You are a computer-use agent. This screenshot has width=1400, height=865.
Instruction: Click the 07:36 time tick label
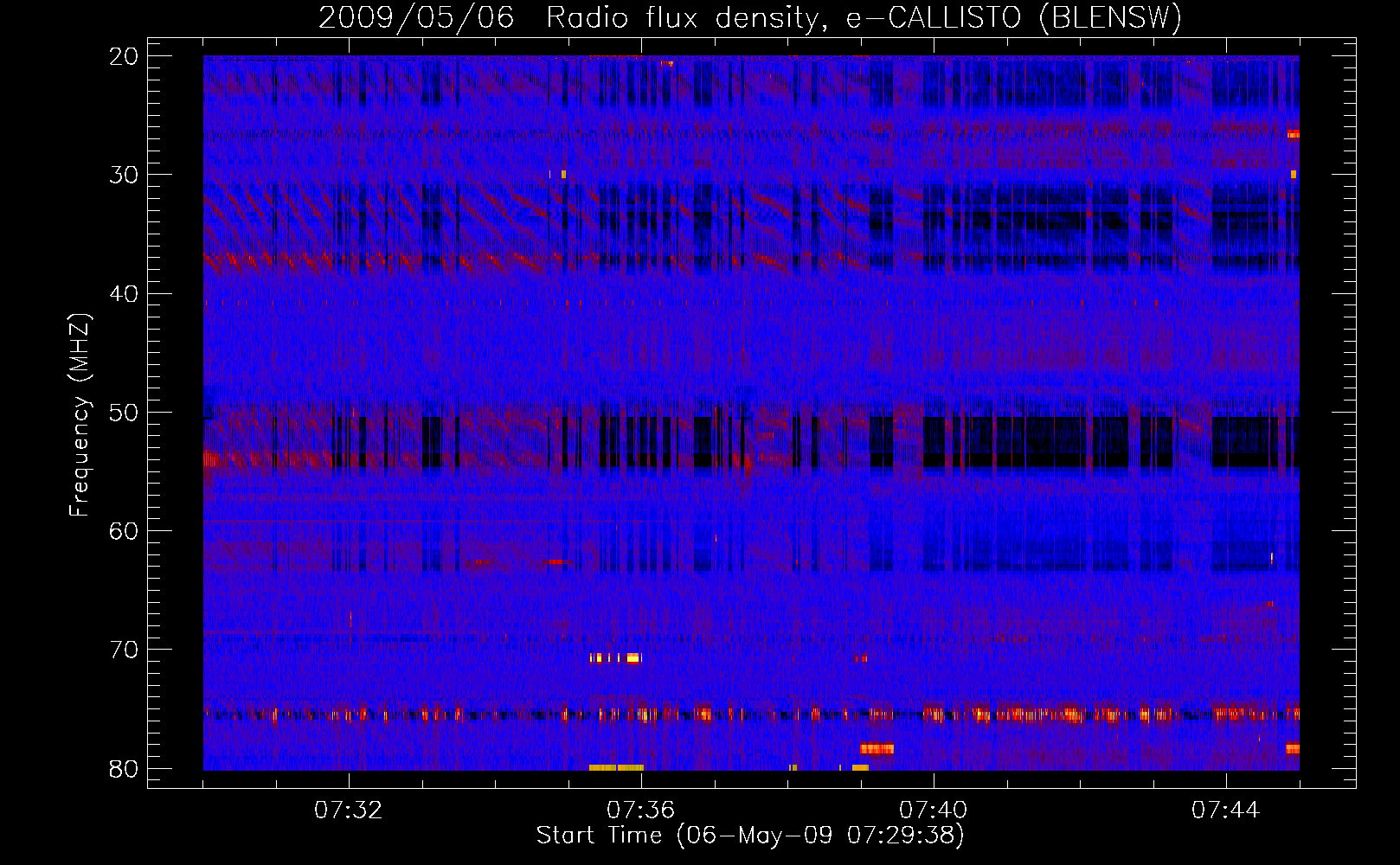coord(641,811)
